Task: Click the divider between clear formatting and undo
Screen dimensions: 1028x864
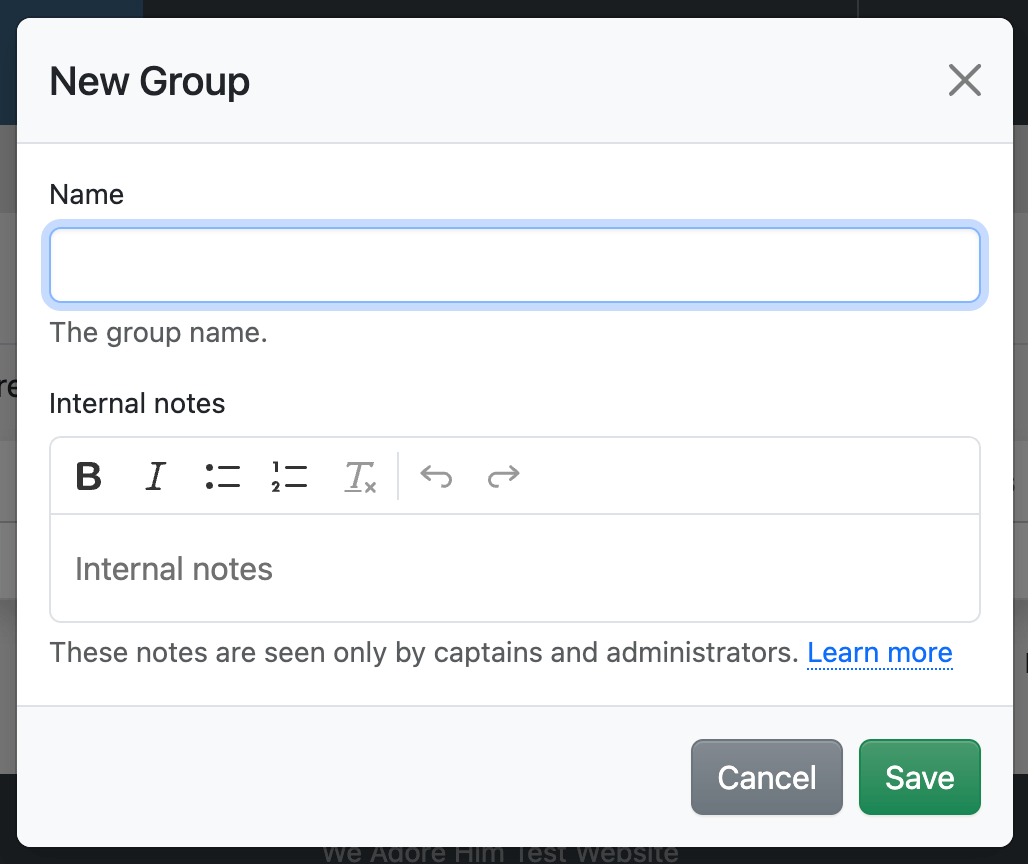Action: 398,476
